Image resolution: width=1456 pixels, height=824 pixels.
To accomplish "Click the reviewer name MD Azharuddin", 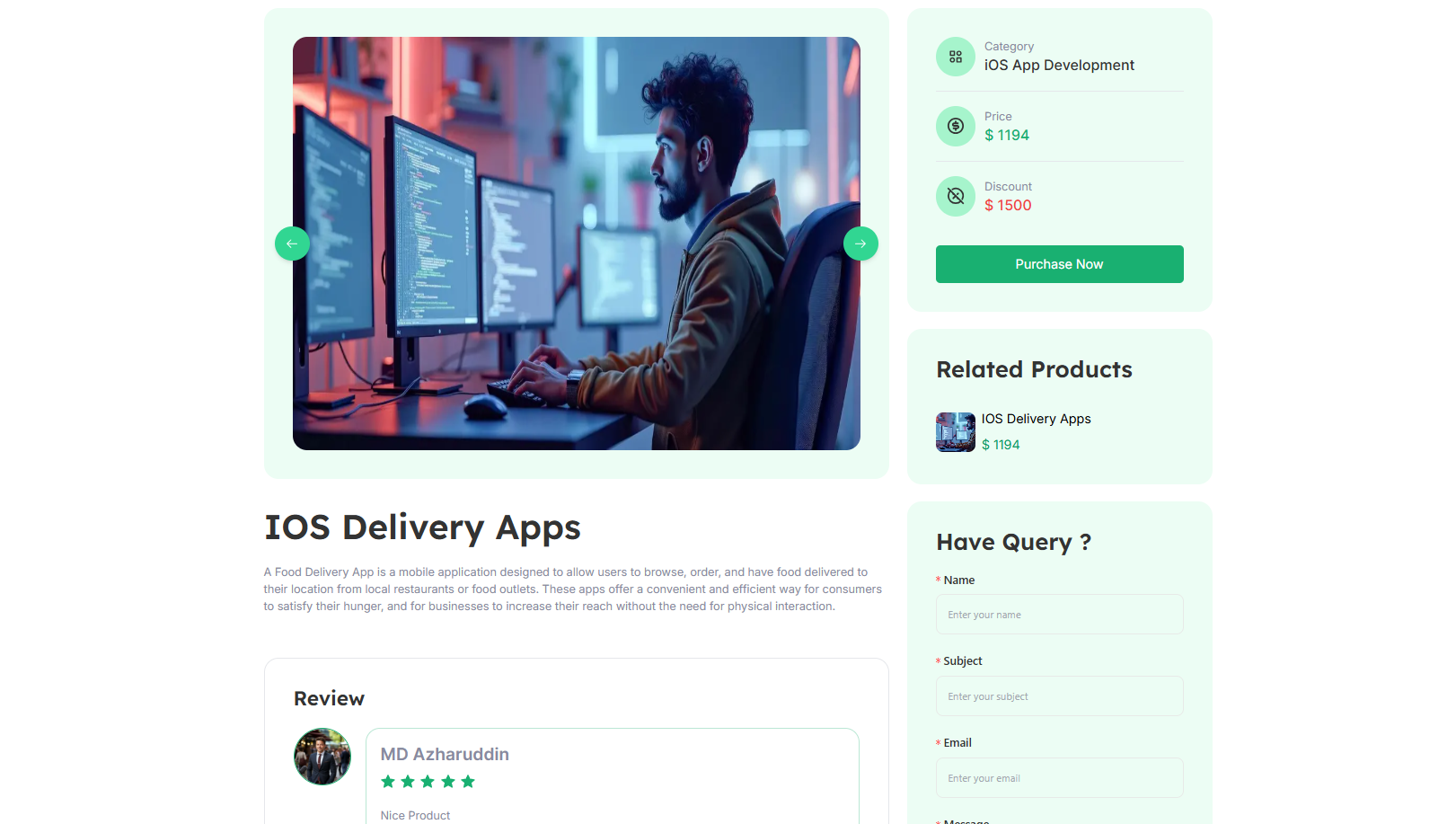I will 445,755.
